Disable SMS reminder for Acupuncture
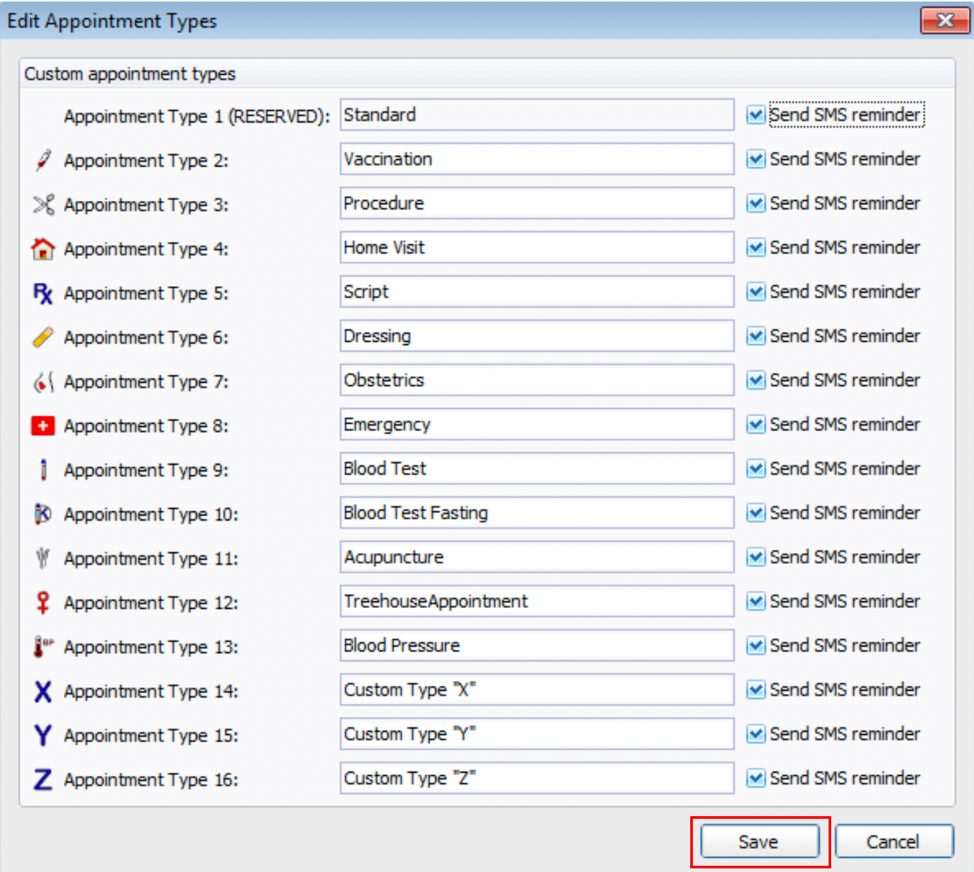The width and height of the screenshot is (974, 872). click(x=756, y=557)
